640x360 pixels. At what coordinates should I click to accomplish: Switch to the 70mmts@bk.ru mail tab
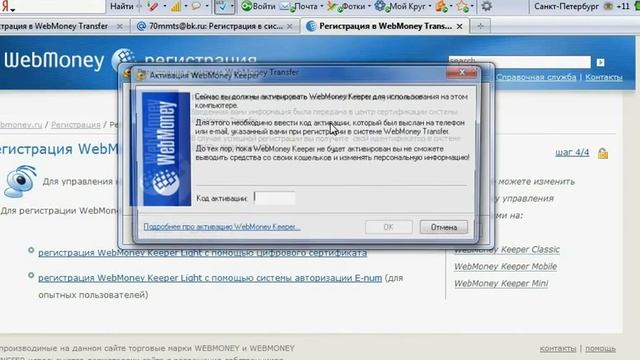point(215,26)
